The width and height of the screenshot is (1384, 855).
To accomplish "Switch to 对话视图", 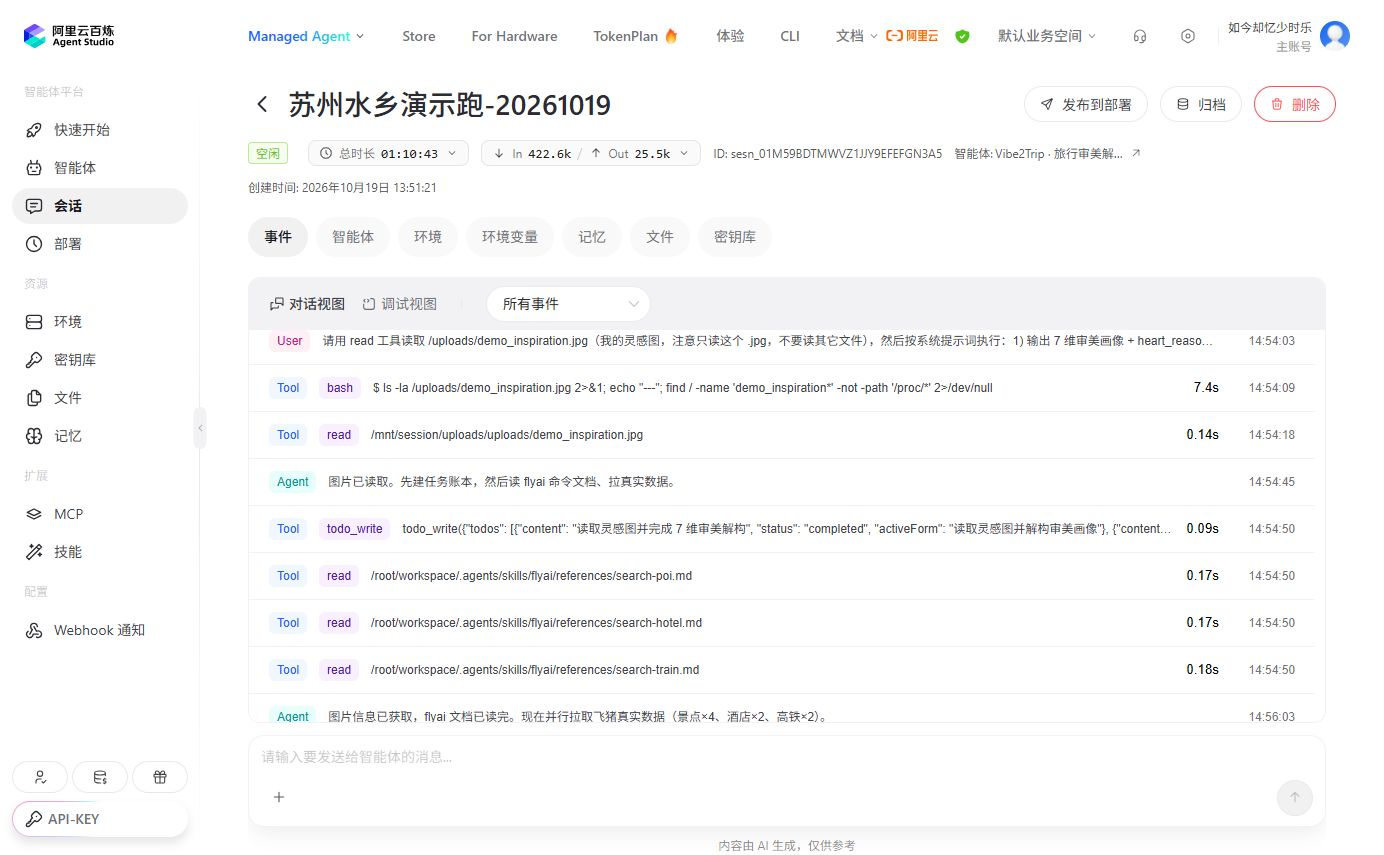I will (x=307, y=304).
